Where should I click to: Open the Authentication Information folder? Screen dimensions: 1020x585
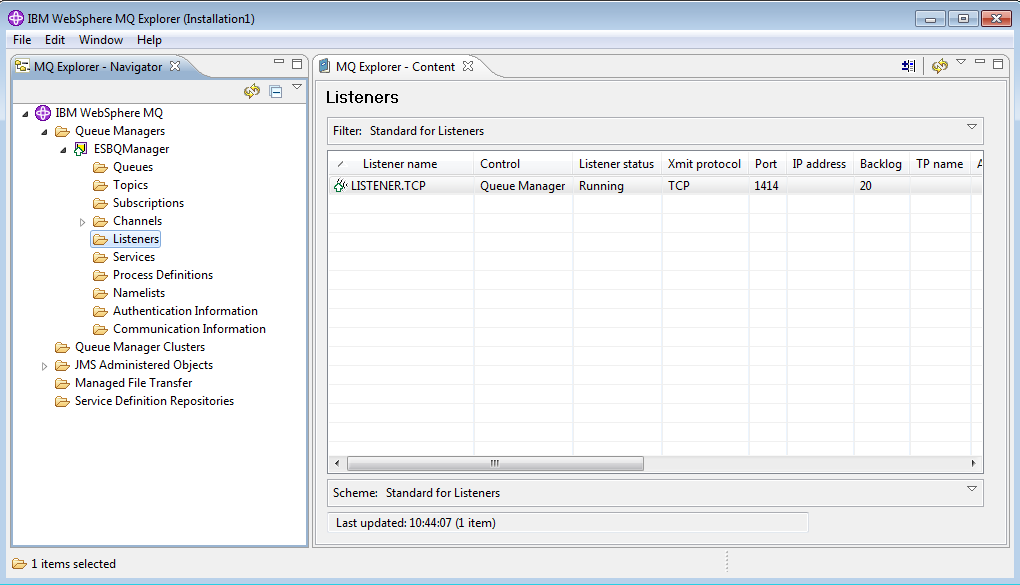pyautogui.click(x=185, y=311)
